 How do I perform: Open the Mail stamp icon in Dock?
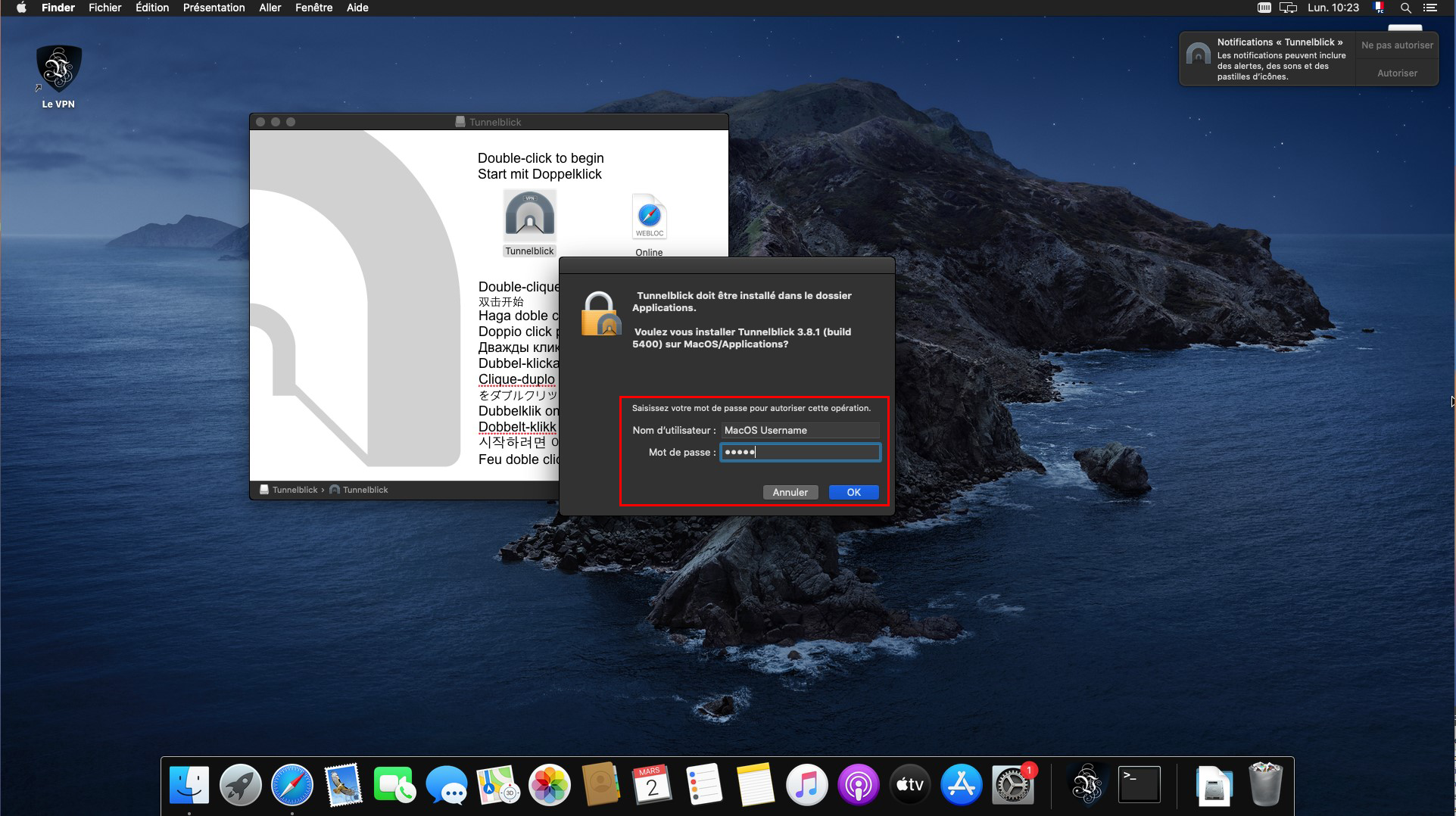(344, 784)
